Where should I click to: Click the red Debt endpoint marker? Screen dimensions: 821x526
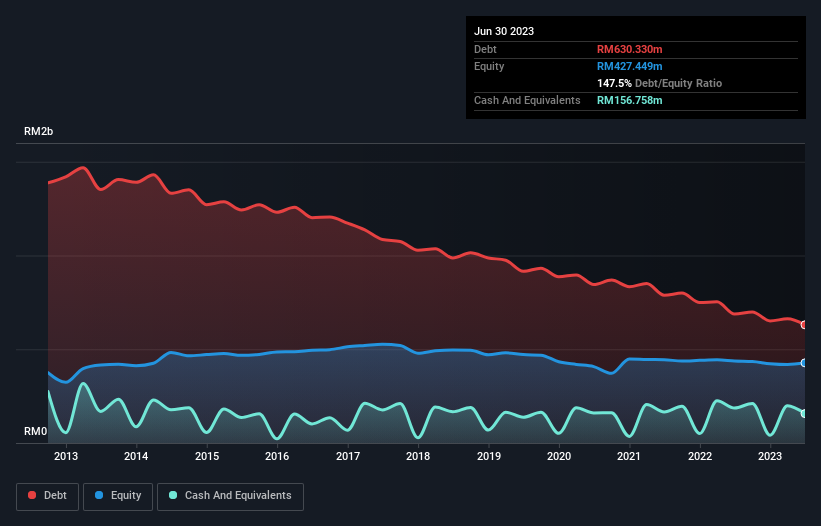pos(804,324)
